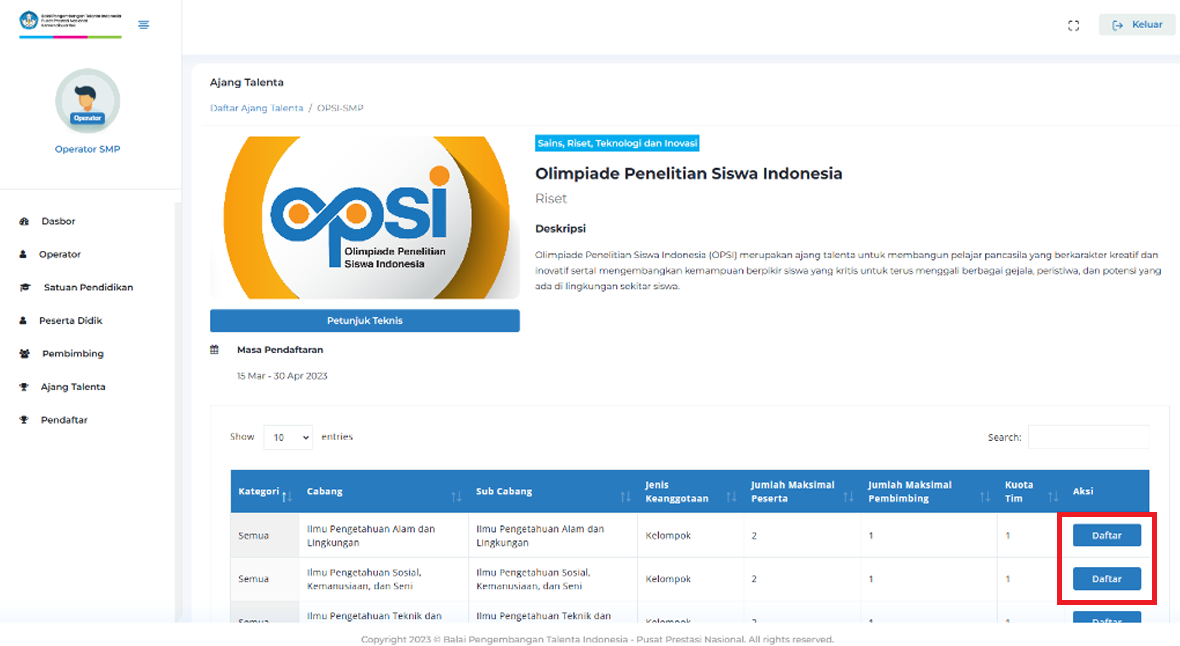Sort table by Cabang column arrows
1180x646 pixels.
tap(456, 497)
